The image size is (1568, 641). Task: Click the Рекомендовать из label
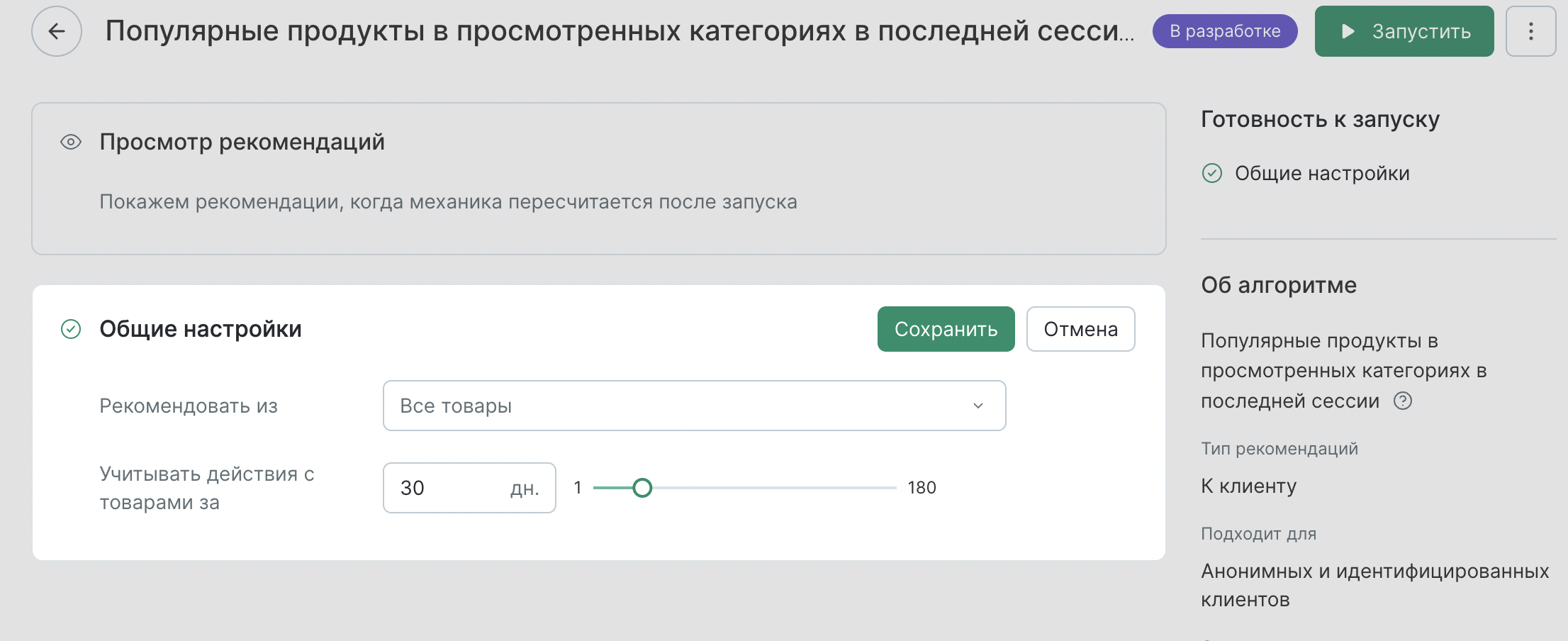point(189,406)
